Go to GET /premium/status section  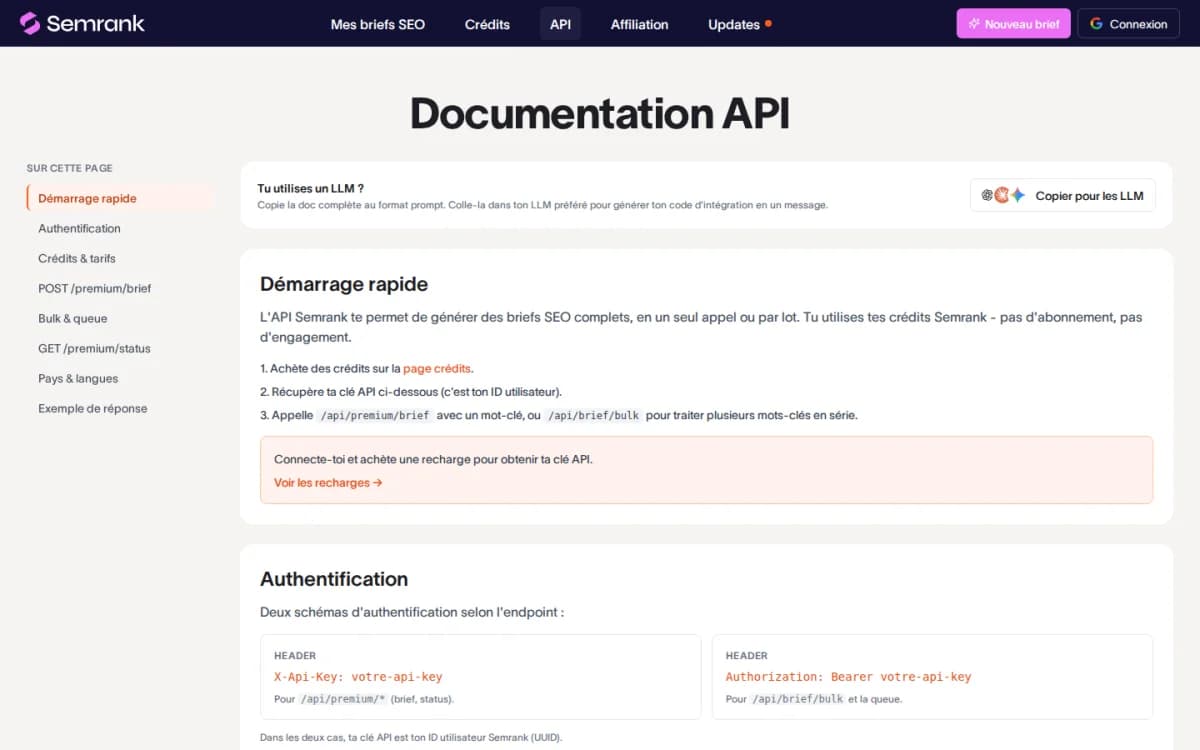(94, 348)
